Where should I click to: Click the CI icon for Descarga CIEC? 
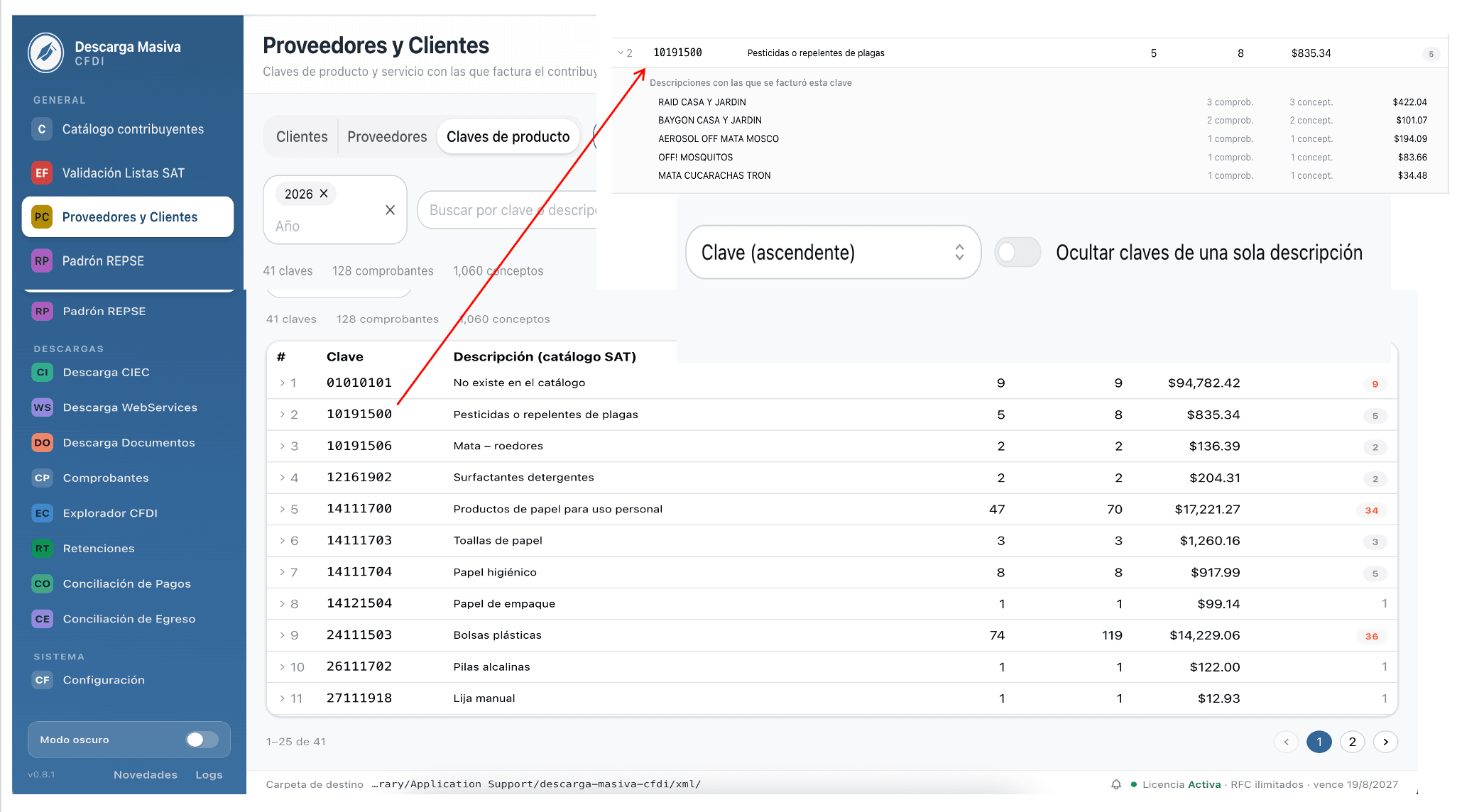pos(43,372)
